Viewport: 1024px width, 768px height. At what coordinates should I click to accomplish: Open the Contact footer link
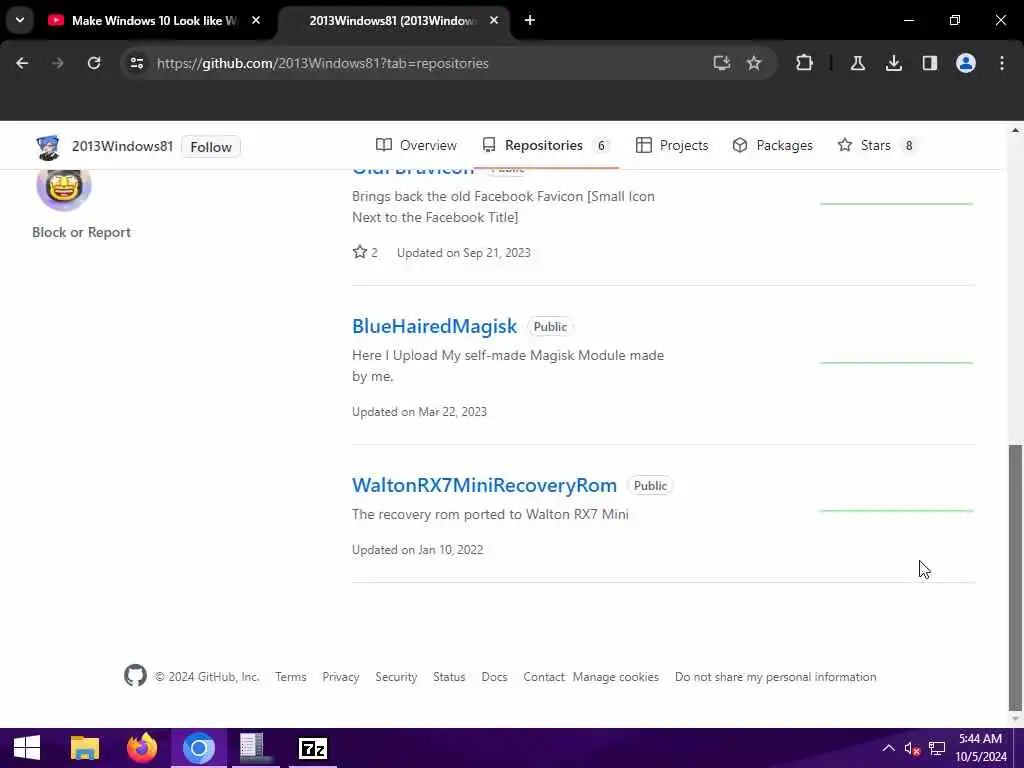click(543, 677)
